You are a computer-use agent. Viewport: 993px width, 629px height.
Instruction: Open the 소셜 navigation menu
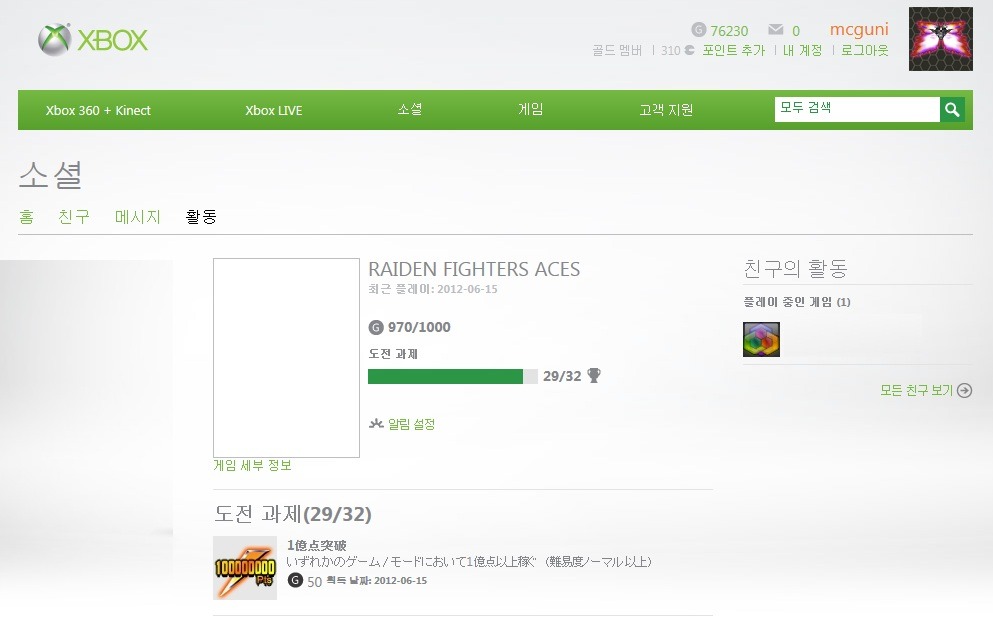409,110
